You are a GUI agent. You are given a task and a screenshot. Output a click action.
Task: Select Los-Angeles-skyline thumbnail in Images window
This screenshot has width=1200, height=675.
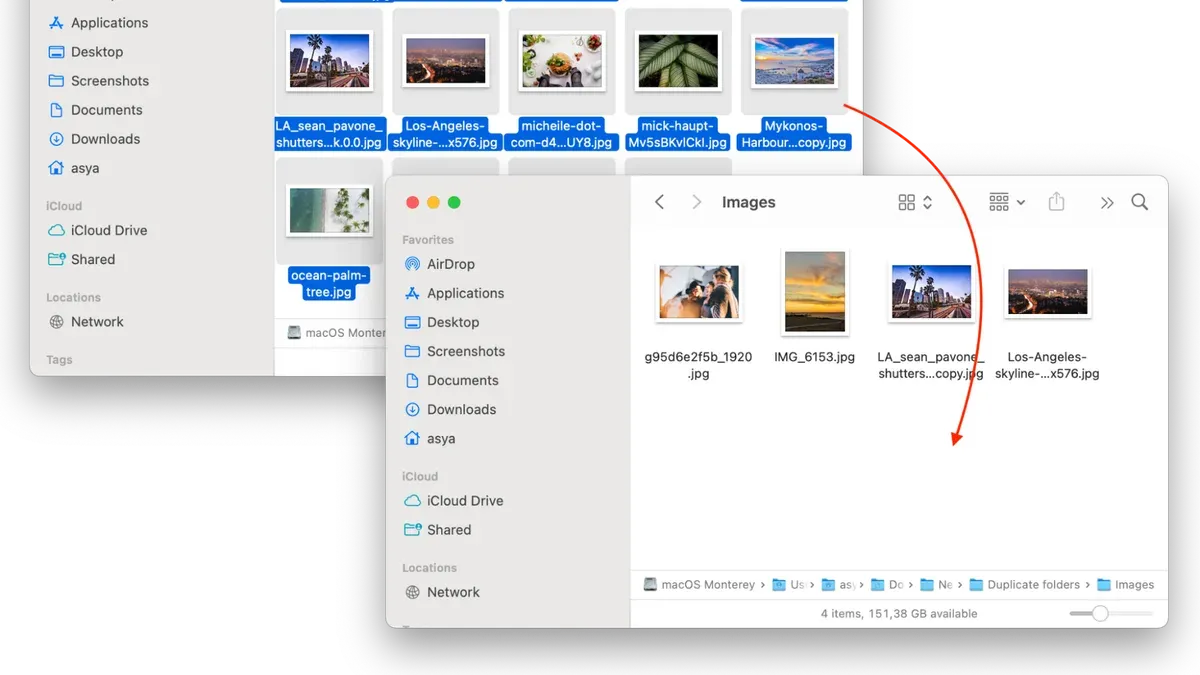click(x=1047, y=291)
